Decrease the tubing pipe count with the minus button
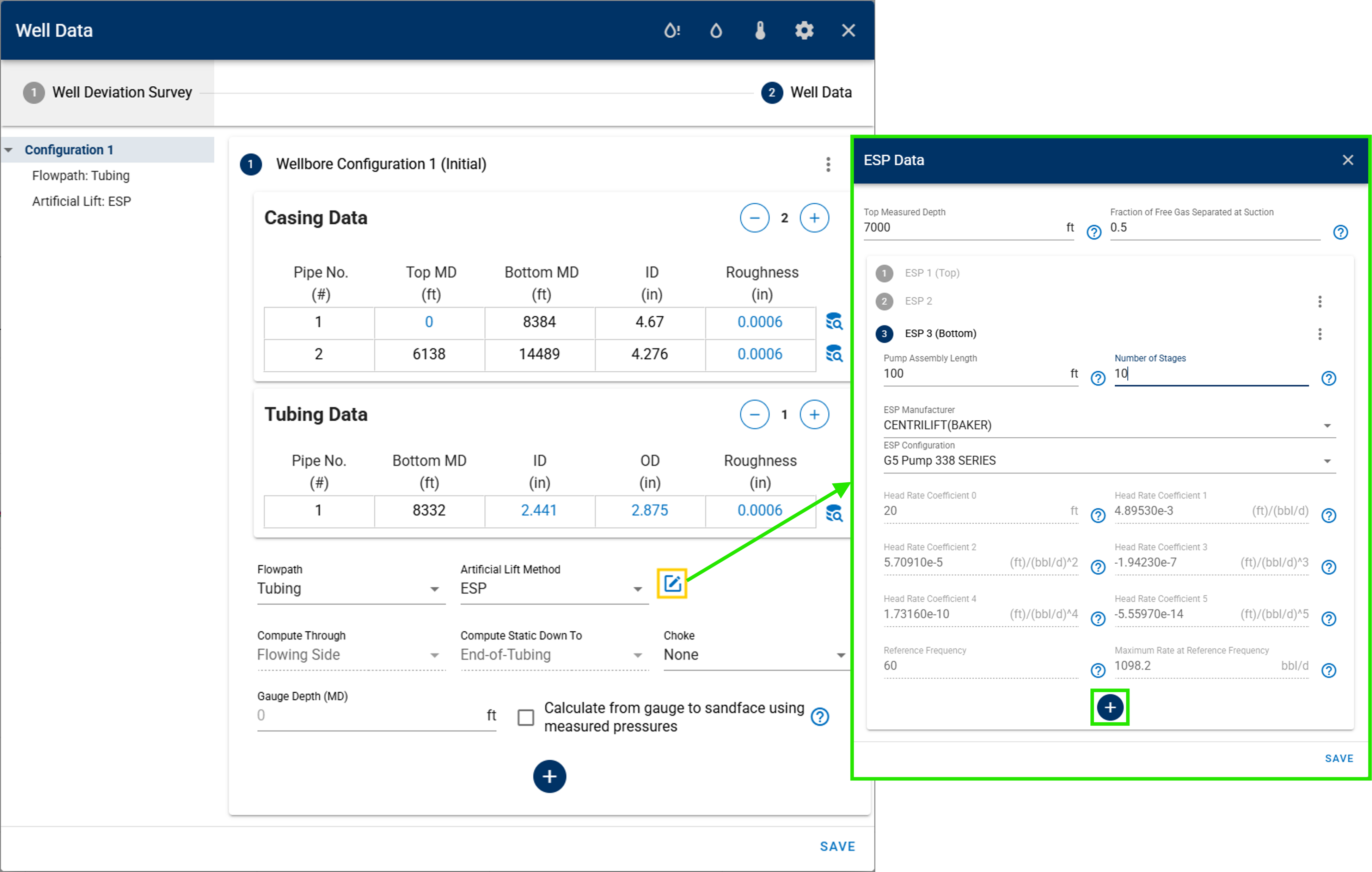The width and height of the screenshot is (1372, 872). click(754, 415)
